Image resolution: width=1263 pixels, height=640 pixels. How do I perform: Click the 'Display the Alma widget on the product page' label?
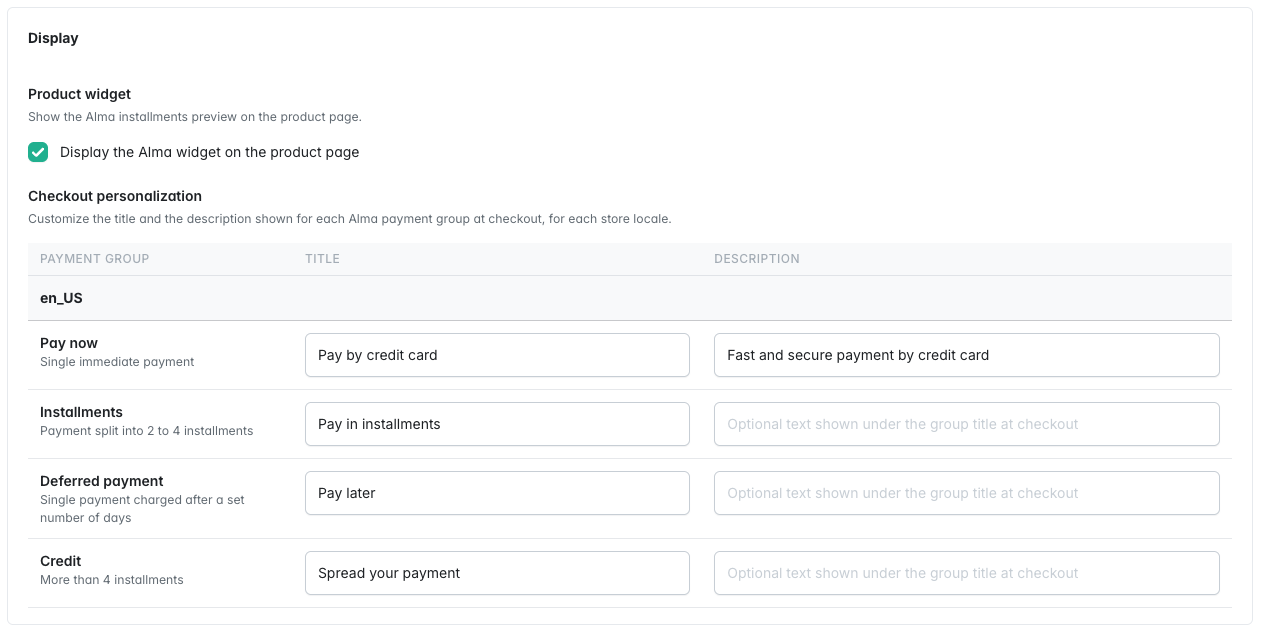[209, 152]
